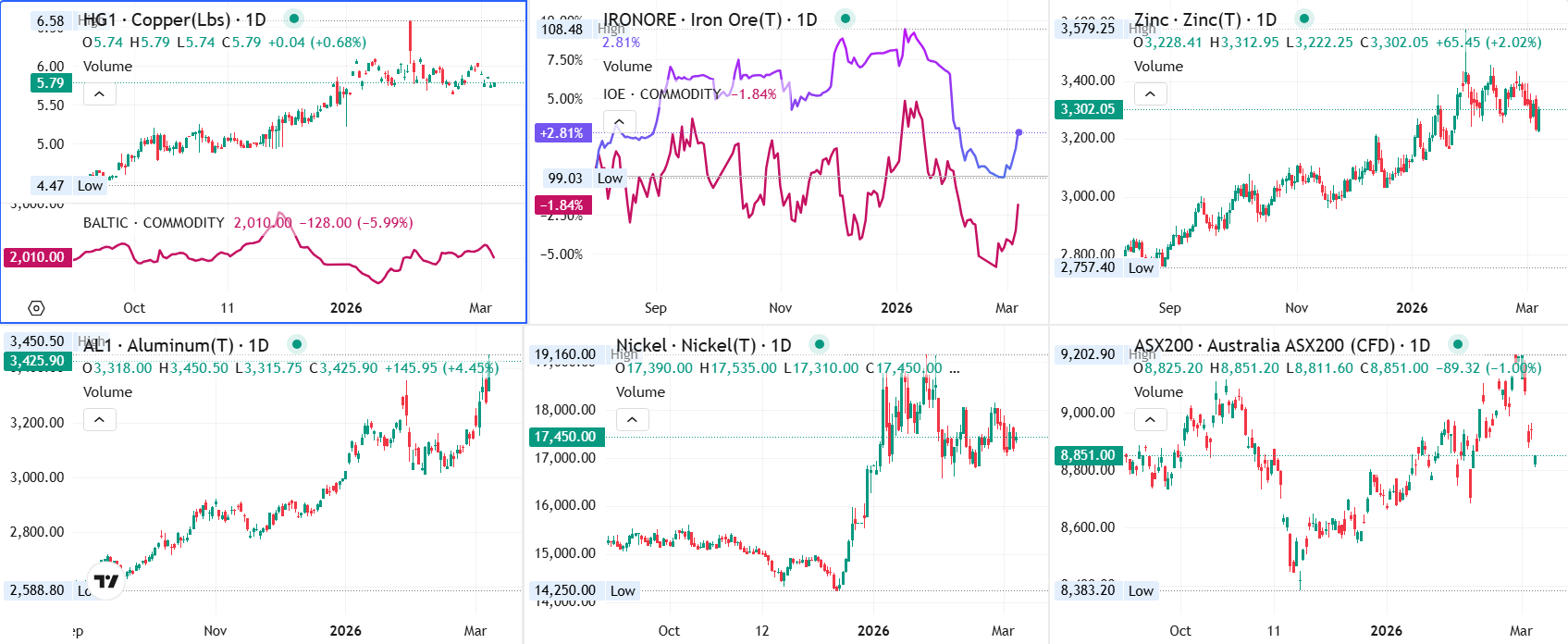Collapse the Copper chart indicator legend
The height and width of the screenshot is (644, 1568).
(x=99, y=93)
